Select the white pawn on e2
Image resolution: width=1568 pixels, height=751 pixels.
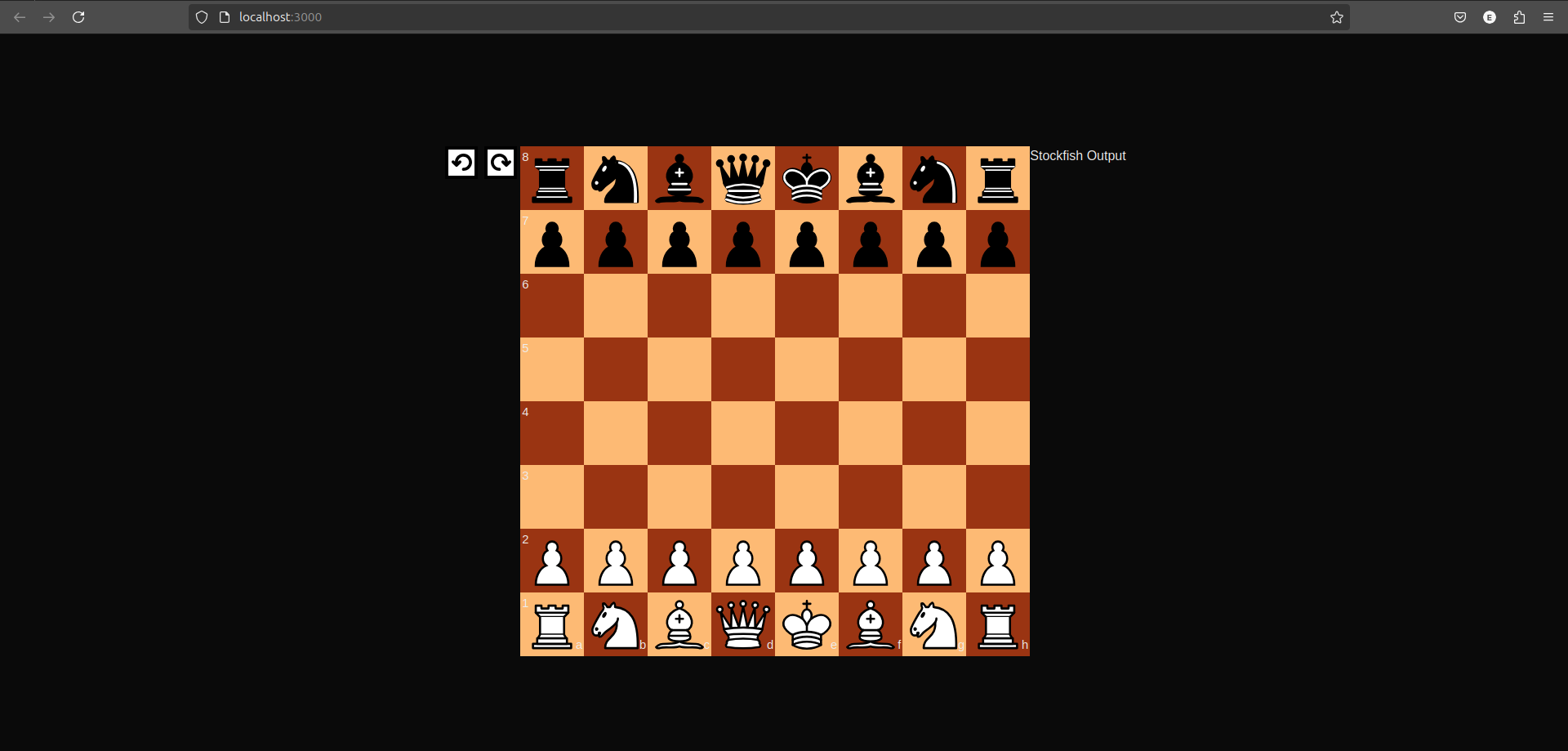click(807, 561)
